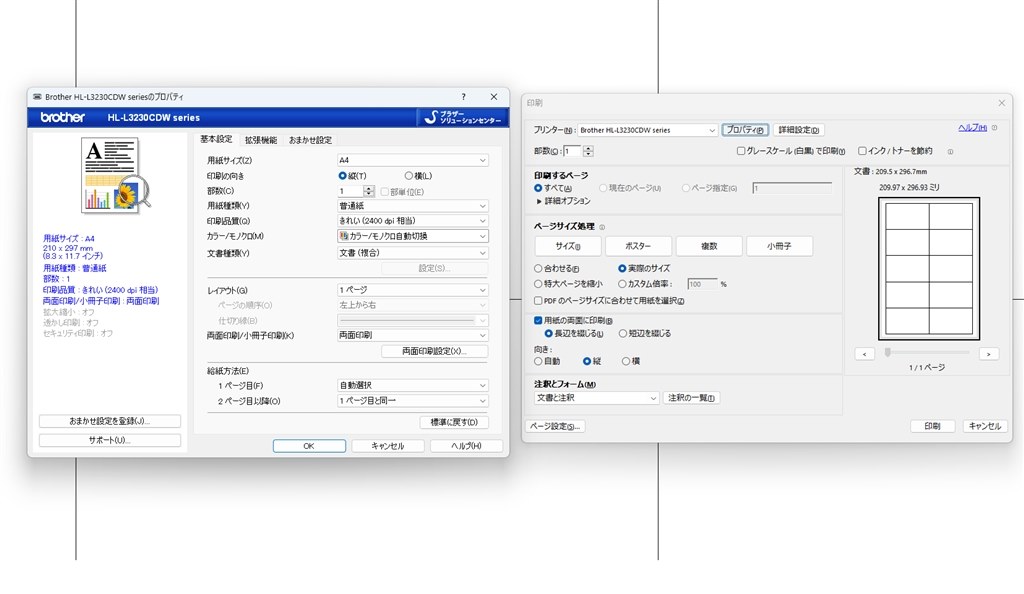The image size is (1024, 594).
Task: Click the info icon beside インク/トナーを節約
Action: pyautogui.click(x=951, y=151)
